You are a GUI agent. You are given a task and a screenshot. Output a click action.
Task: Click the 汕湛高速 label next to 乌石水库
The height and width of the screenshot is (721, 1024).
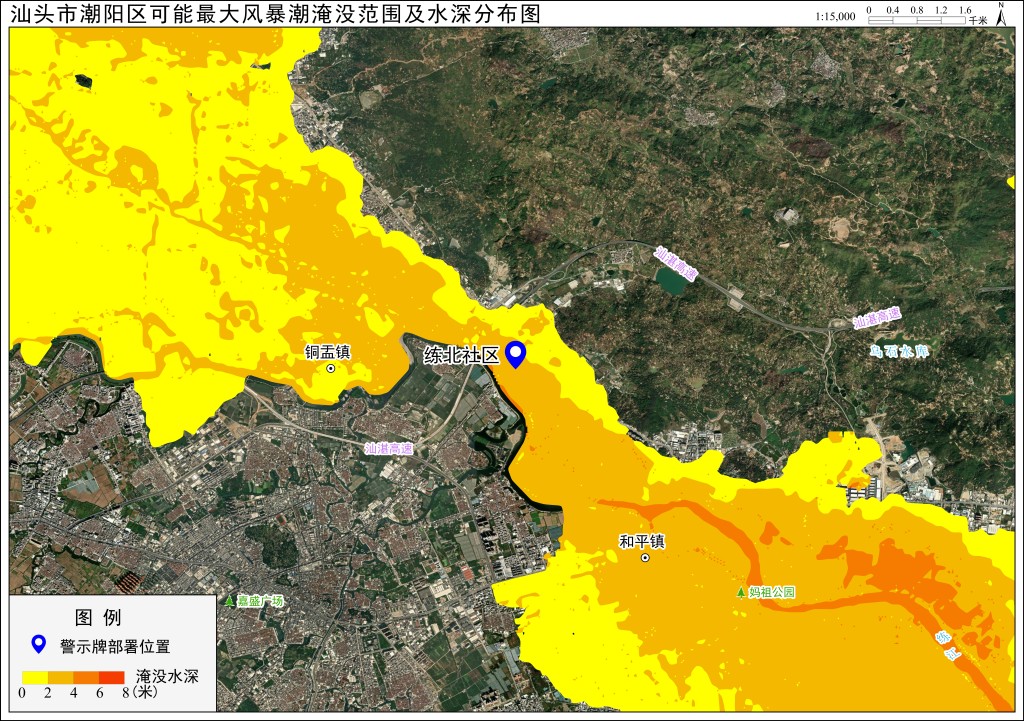tap(877, 319)
